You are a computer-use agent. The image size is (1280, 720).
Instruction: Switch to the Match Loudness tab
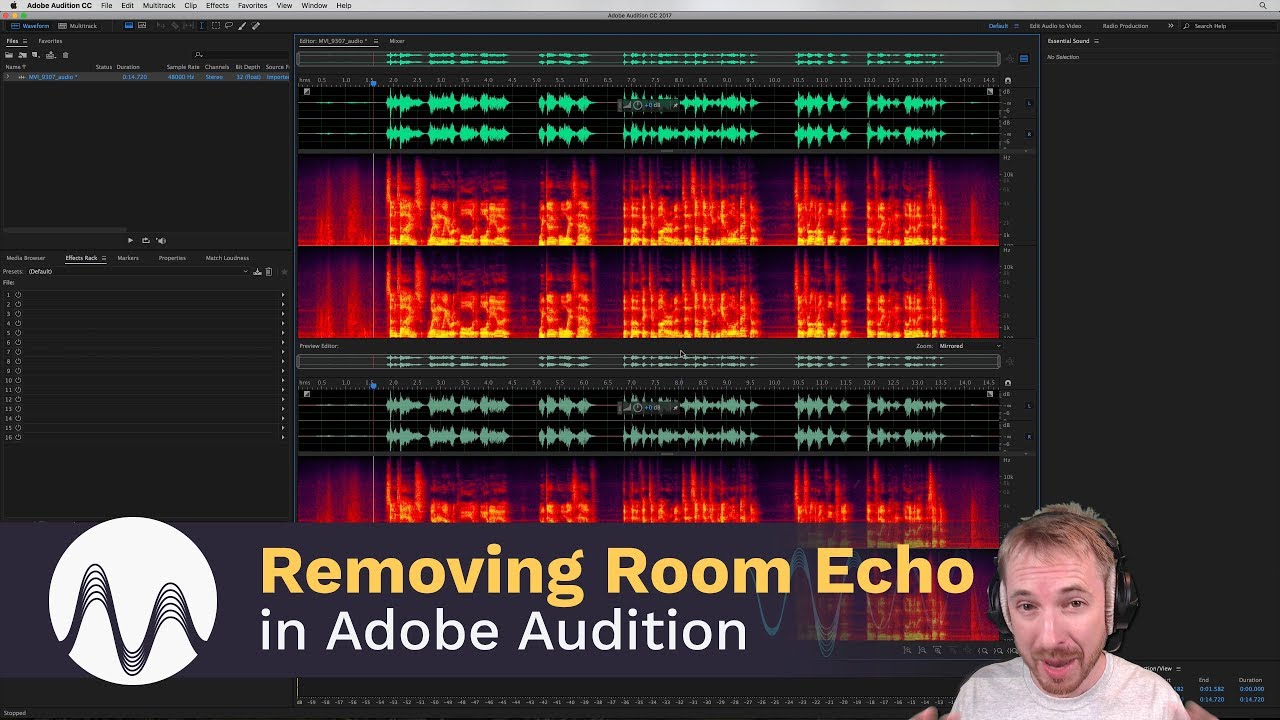click(227, 258)
